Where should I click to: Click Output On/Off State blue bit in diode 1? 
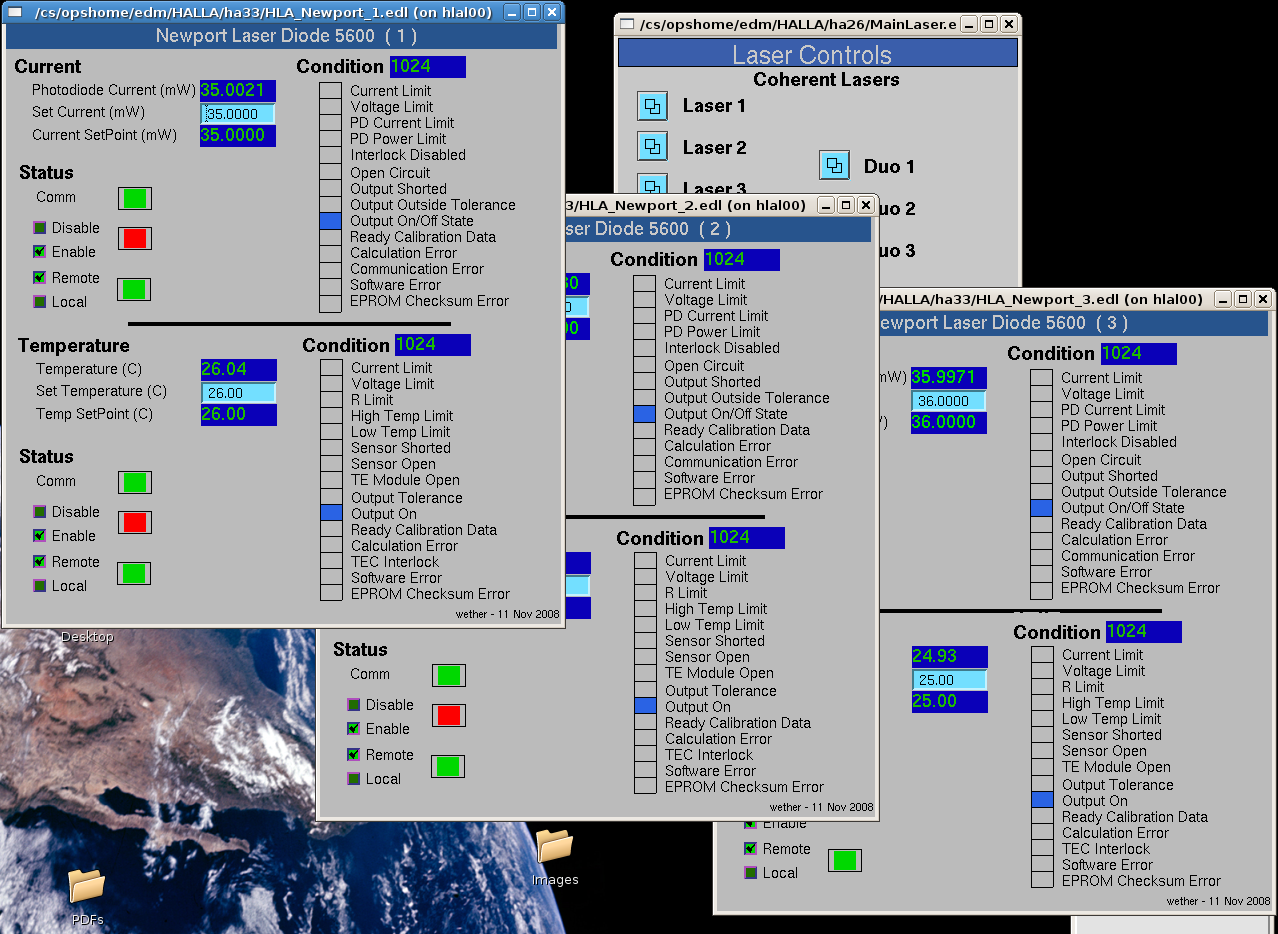[x=331, y=221]
